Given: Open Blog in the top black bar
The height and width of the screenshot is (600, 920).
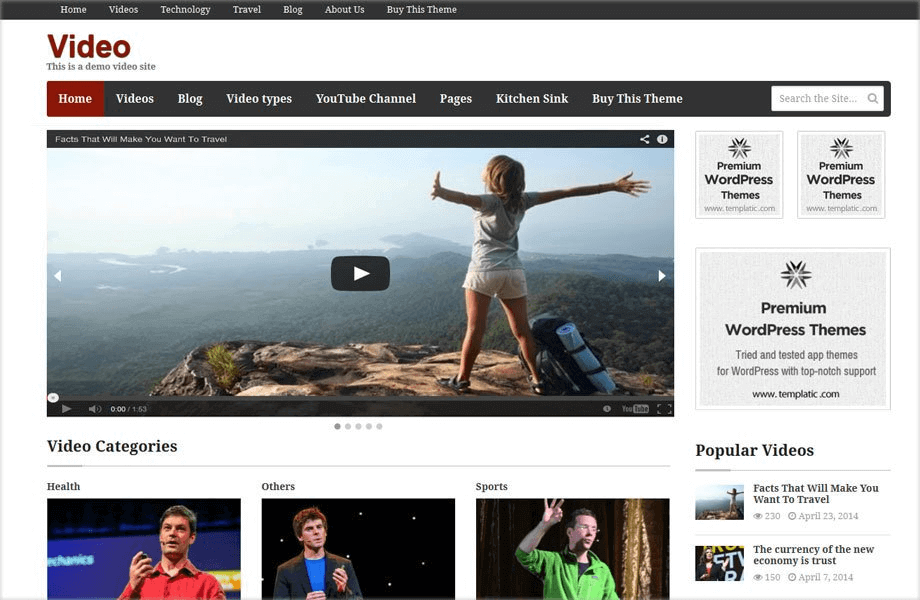Looking at the screenshot, I should (x=293, y=9).
